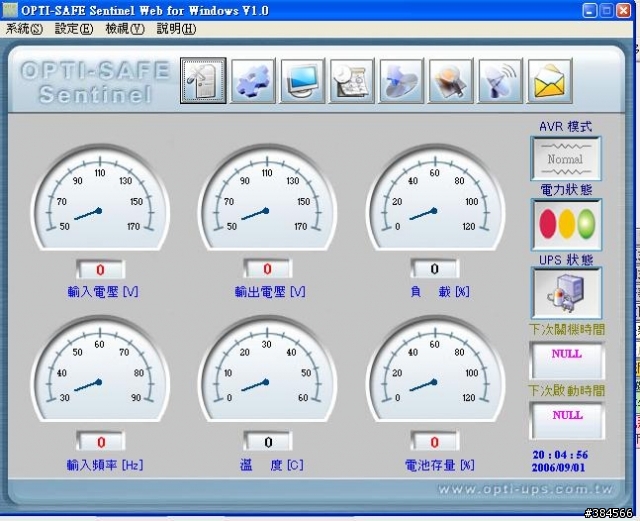Click the UPS status computer icon
The width and height of the screenshot is (640, 521).
pos(566,293)
